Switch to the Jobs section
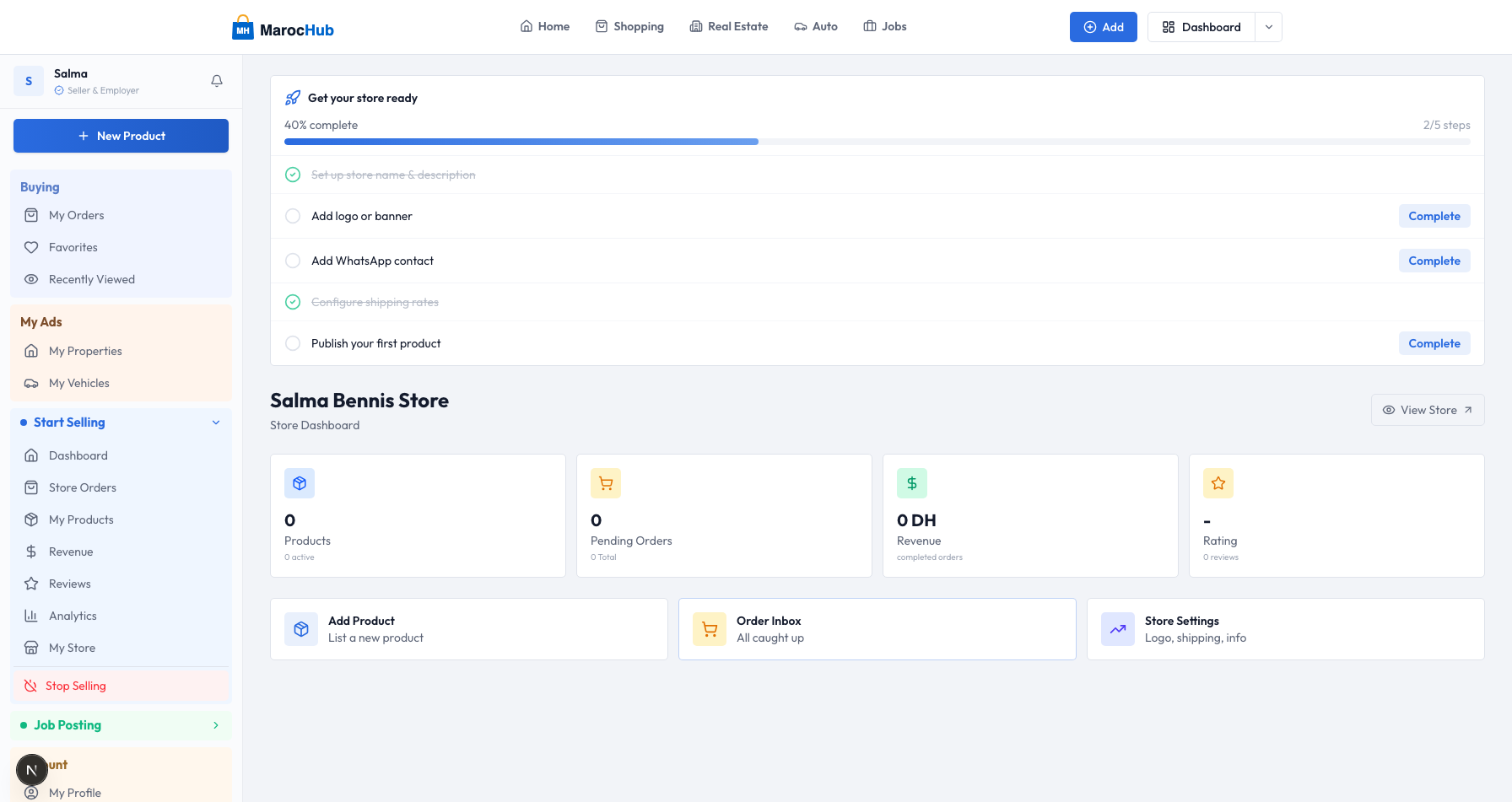Screen dimensions: 1512x802 tap(884, 26)
